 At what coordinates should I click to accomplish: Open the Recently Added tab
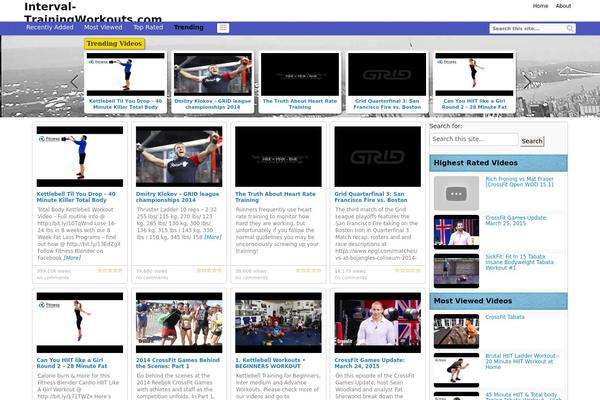(x=50, y=28)
